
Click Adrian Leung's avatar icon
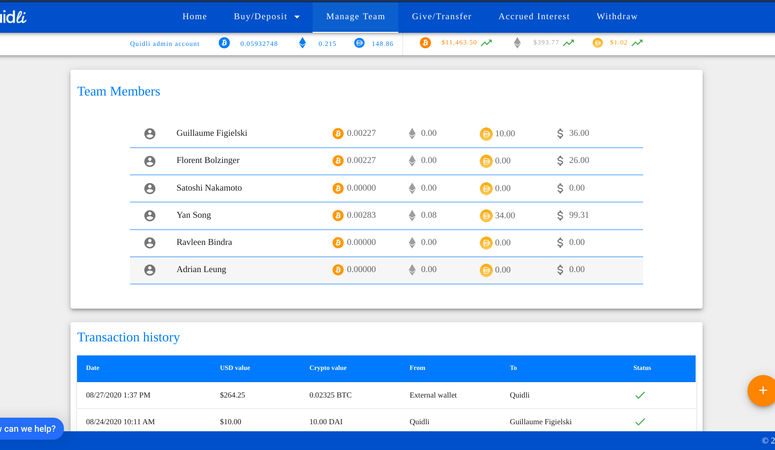coord(150,270)
